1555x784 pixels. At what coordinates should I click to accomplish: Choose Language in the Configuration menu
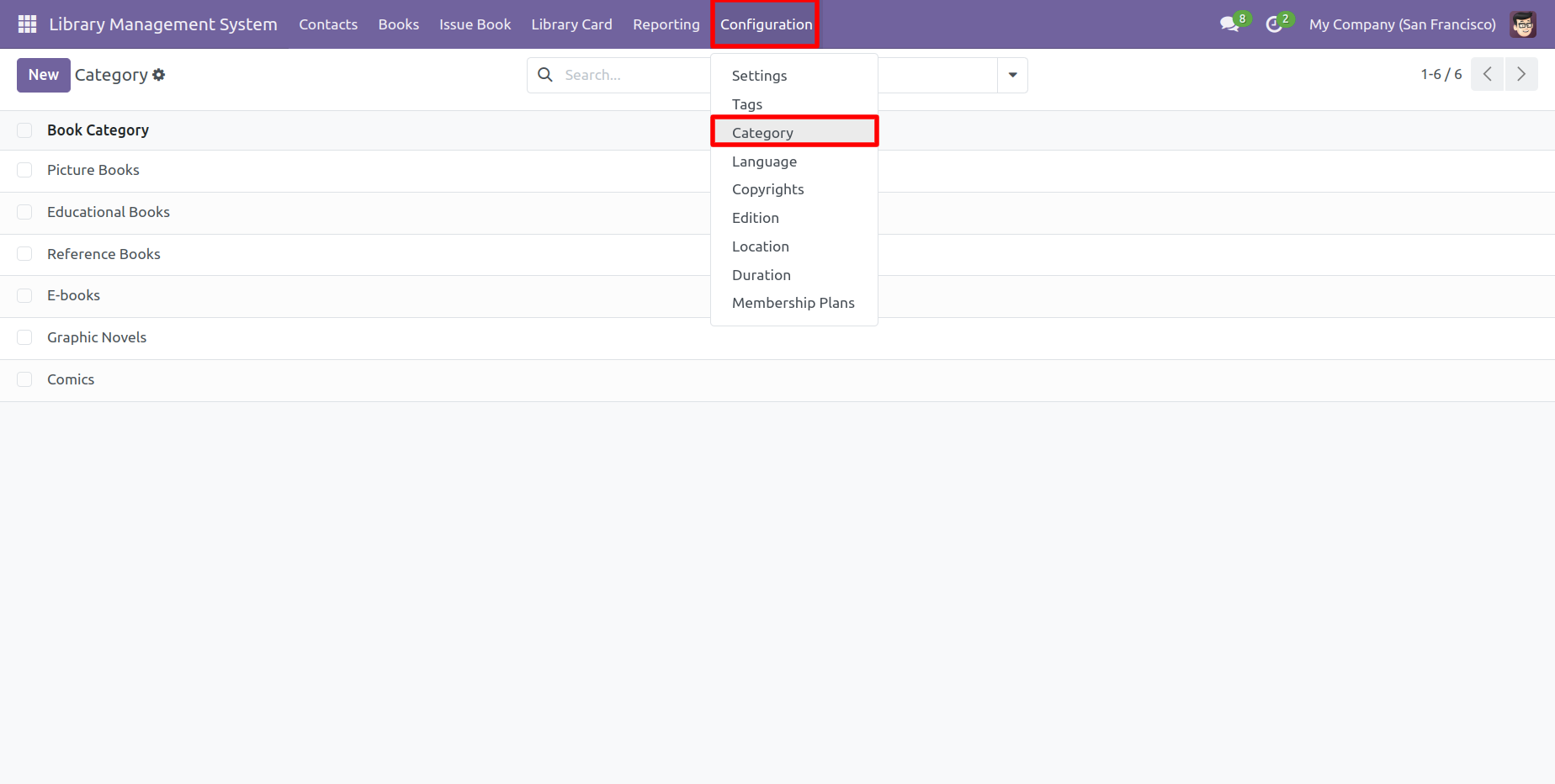point(764,162)
